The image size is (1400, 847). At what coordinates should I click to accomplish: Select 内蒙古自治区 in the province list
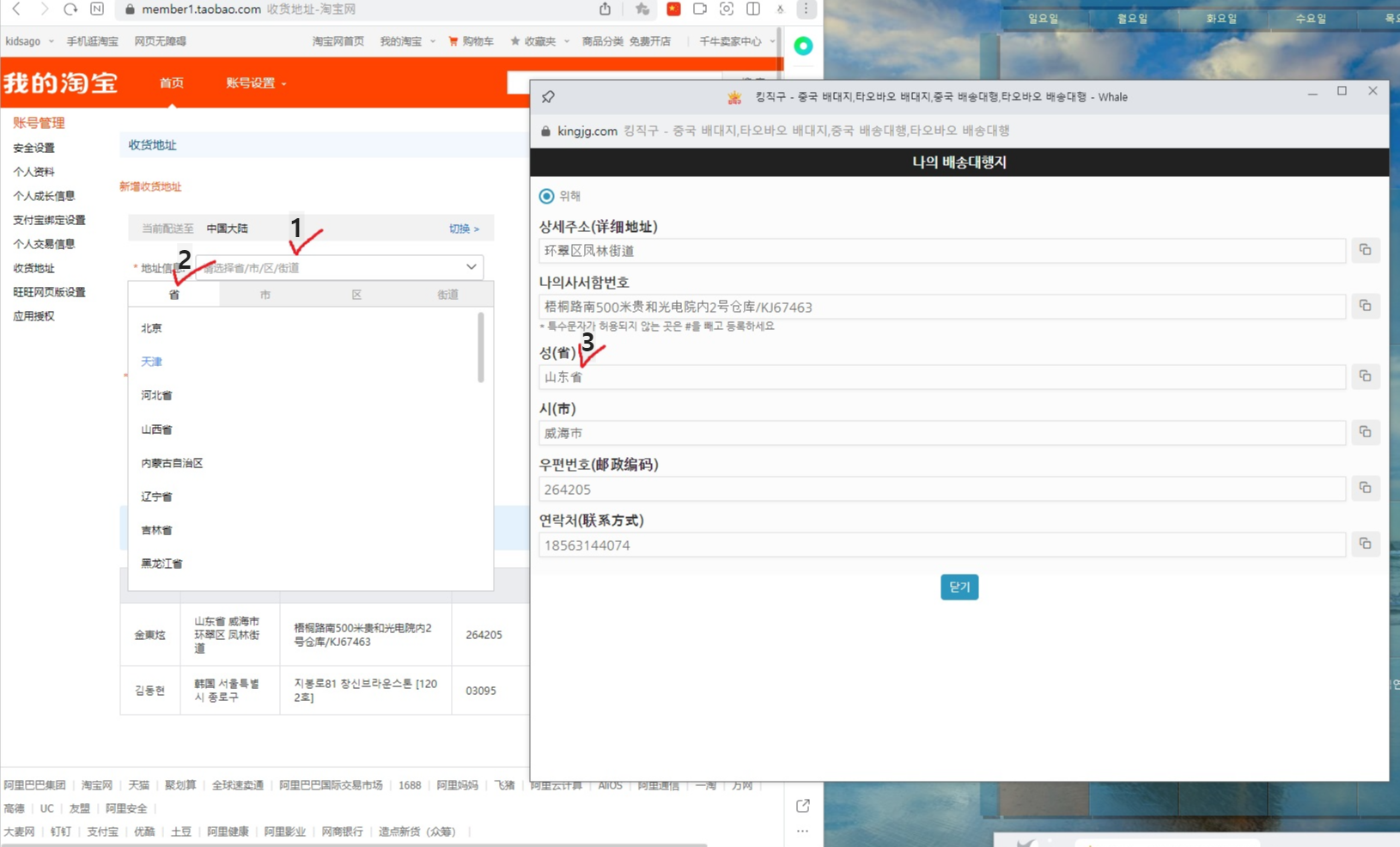(x=172, y=463)
